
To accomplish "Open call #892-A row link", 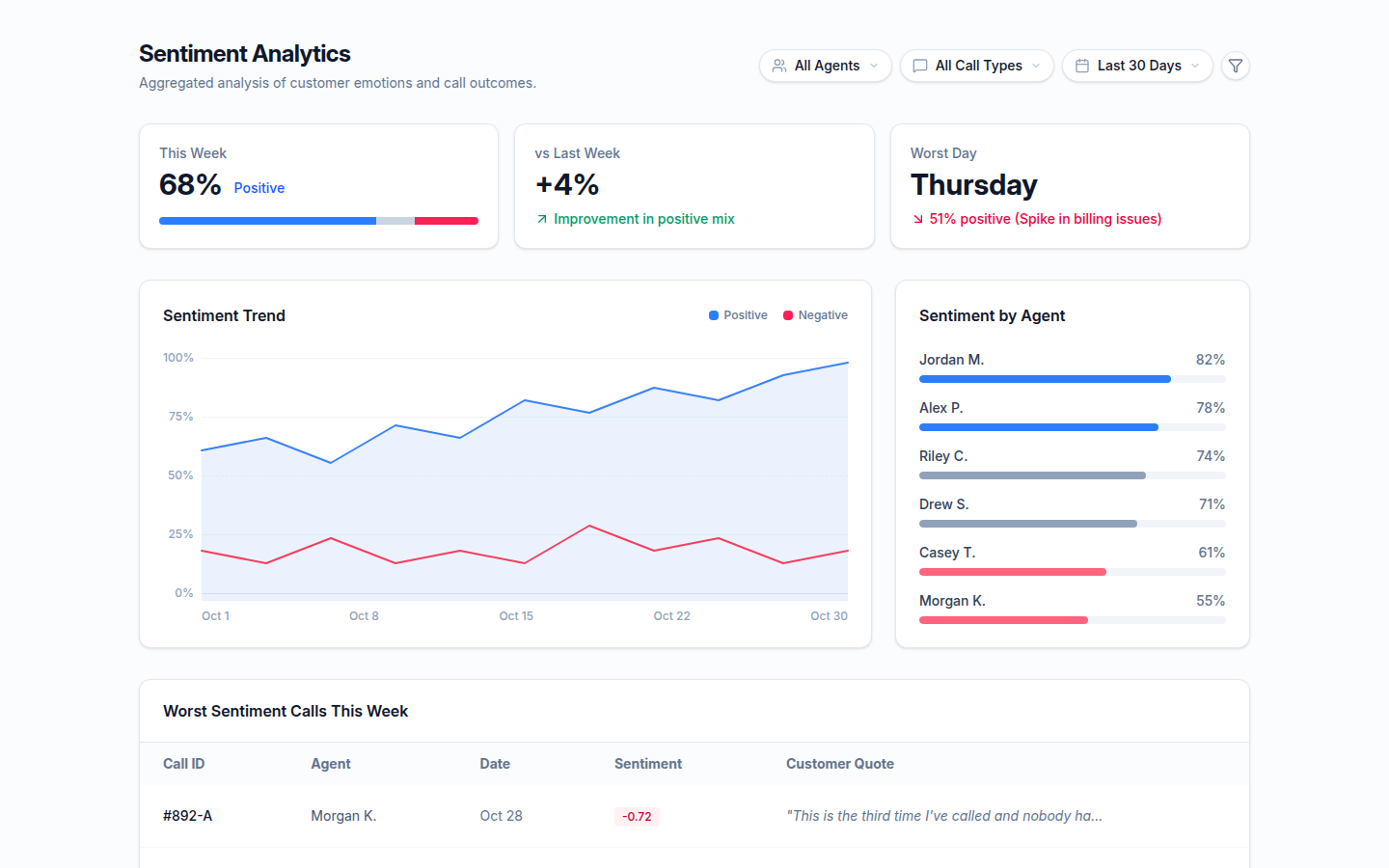I will pos(187,816).
